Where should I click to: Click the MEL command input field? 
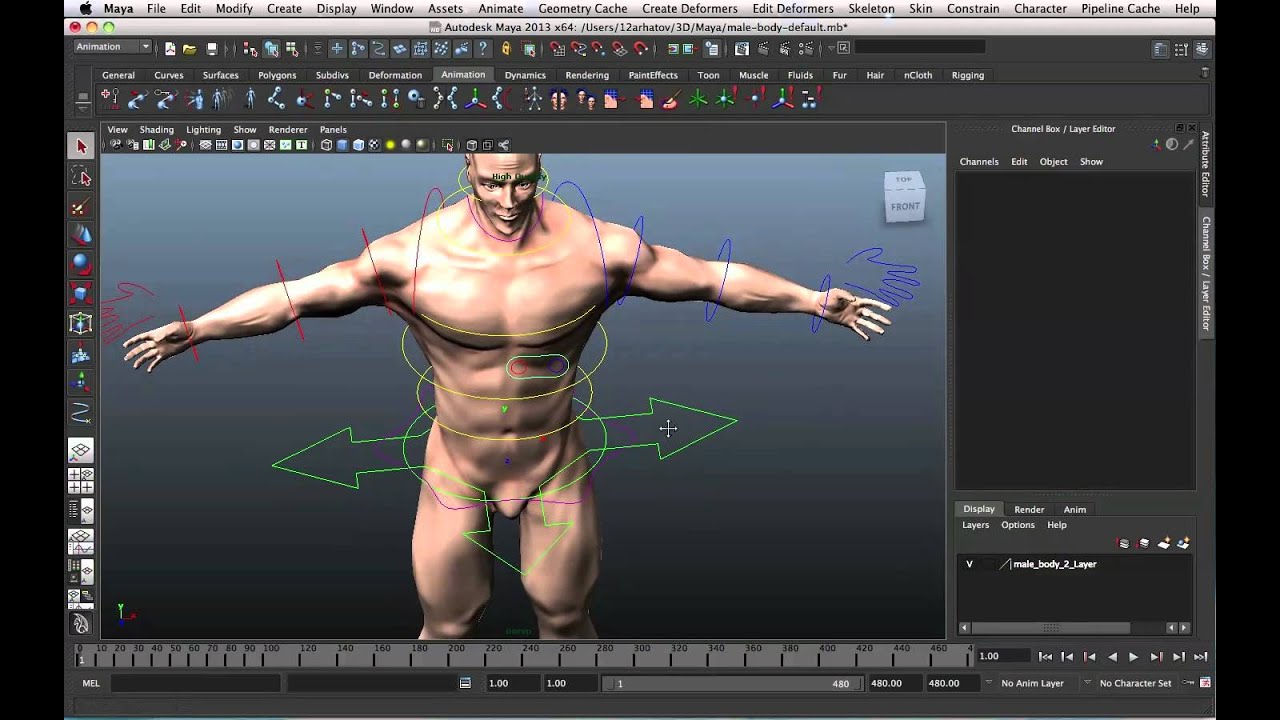195,683
